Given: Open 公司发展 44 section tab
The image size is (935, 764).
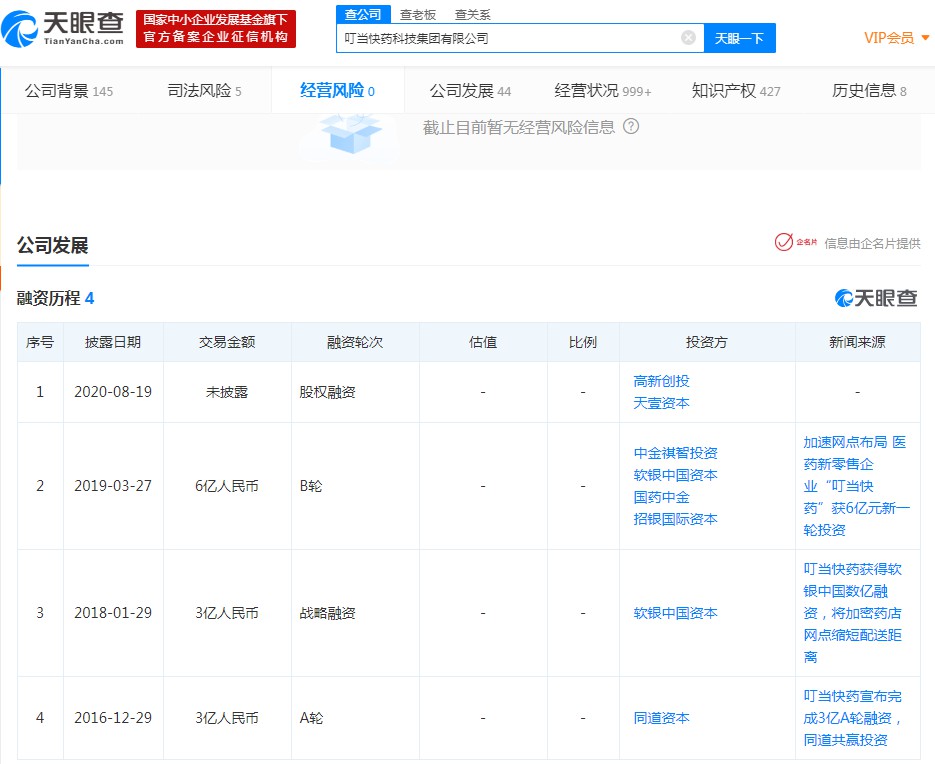Looking at the screenshot, I should [470, 91].
